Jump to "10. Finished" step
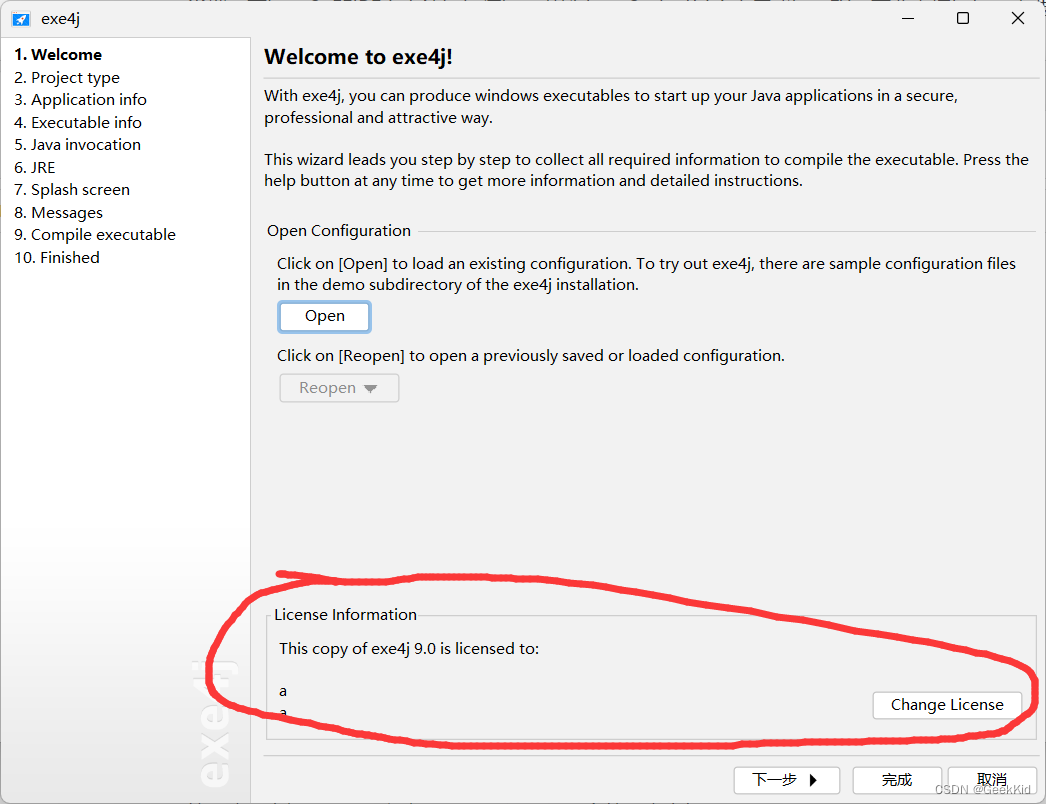1046x804 pixels. tap(57, 258)
